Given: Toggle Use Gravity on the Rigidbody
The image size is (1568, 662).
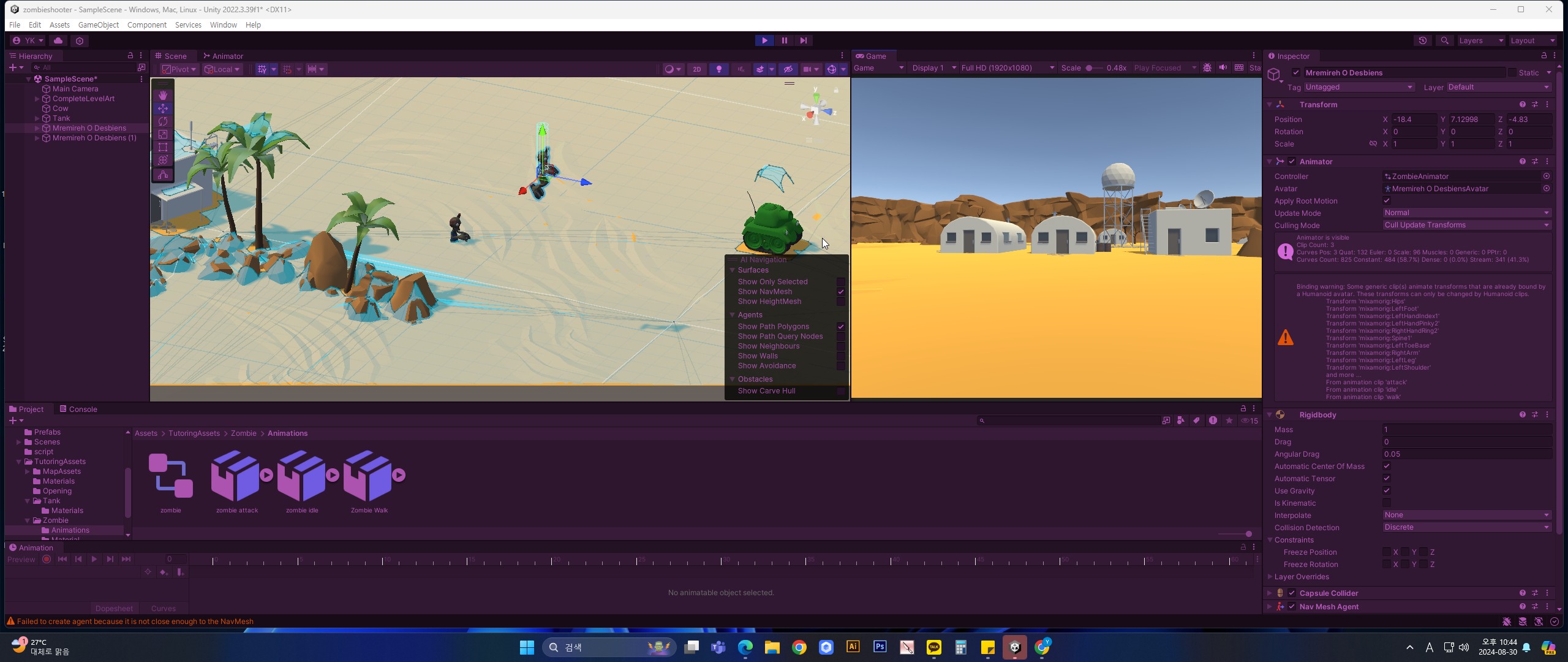Looking at the screenshot, I should pos(1387,491).
